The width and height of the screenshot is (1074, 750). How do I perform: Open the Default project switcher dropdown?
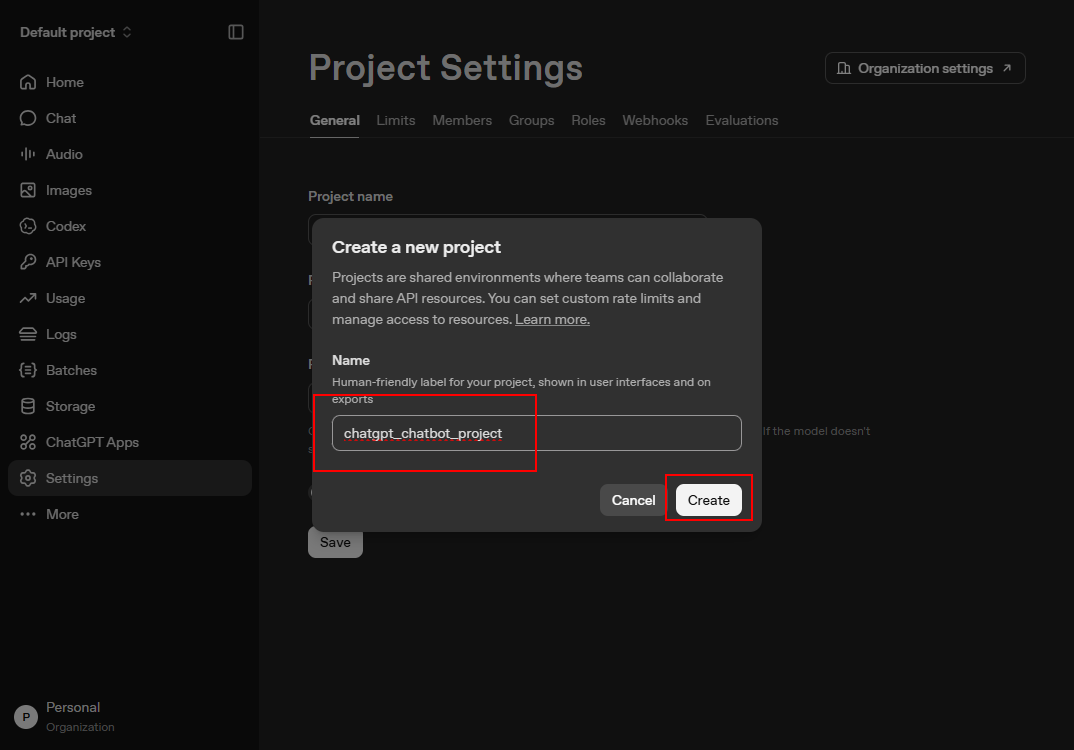pos(75,32)
